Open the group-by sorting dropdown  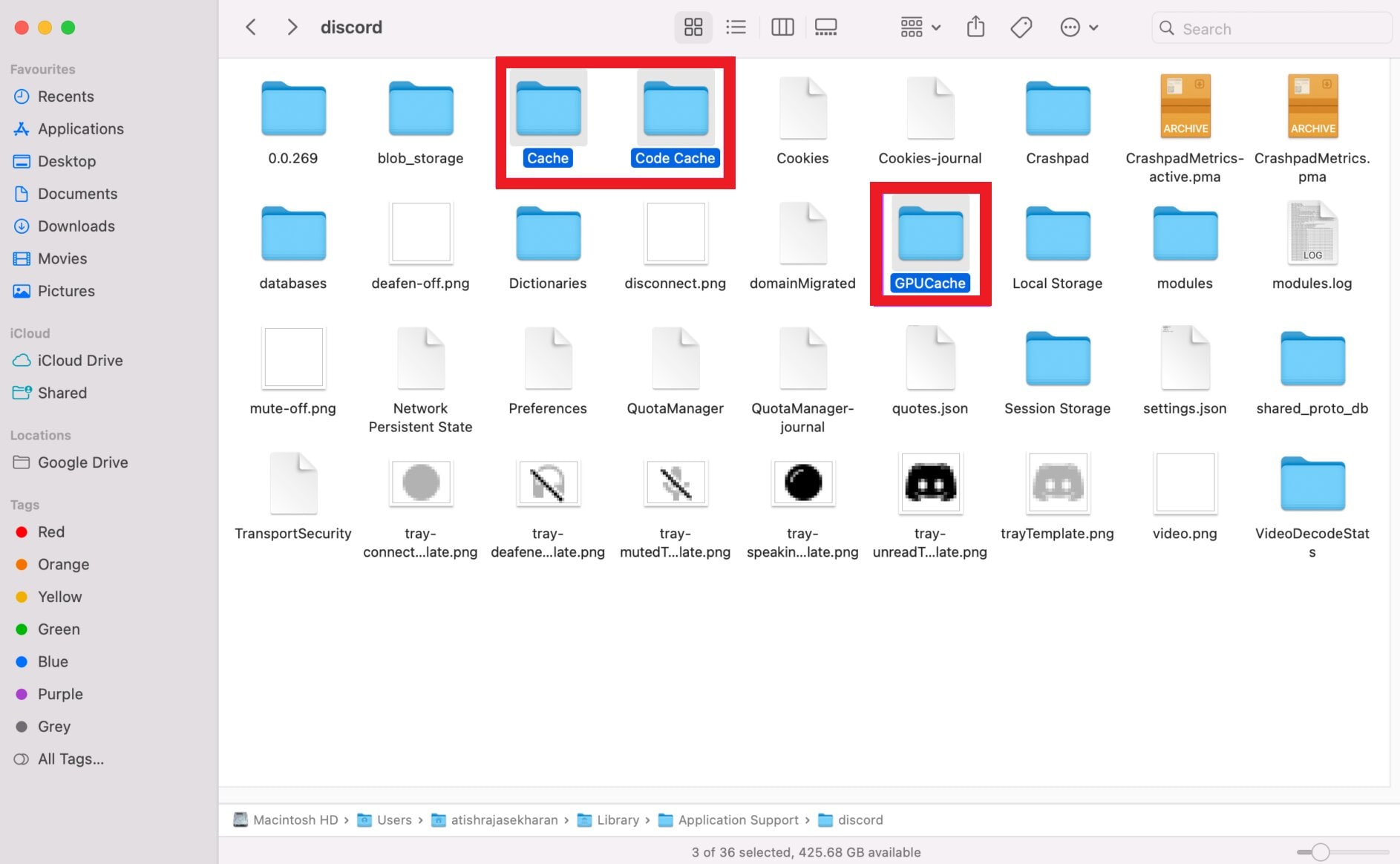tap(919, 27)
